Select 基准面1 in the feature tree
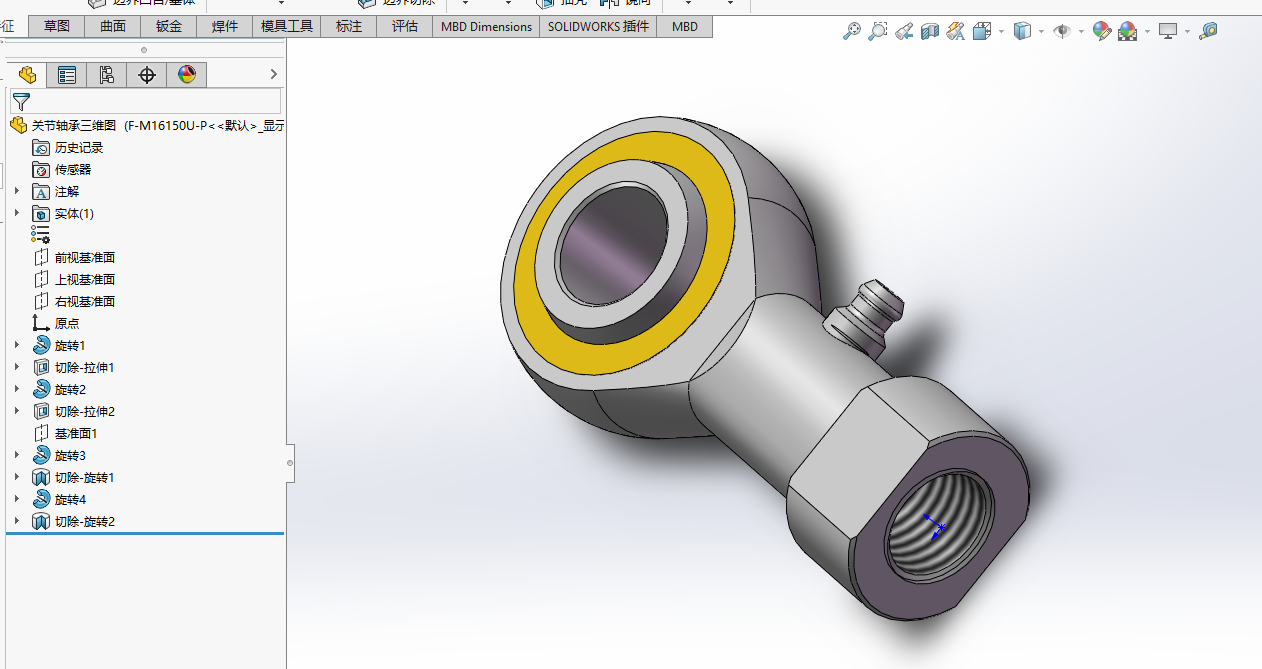Image resolution: width=1262 pixels, height=669 pixels. click(75, 433)
